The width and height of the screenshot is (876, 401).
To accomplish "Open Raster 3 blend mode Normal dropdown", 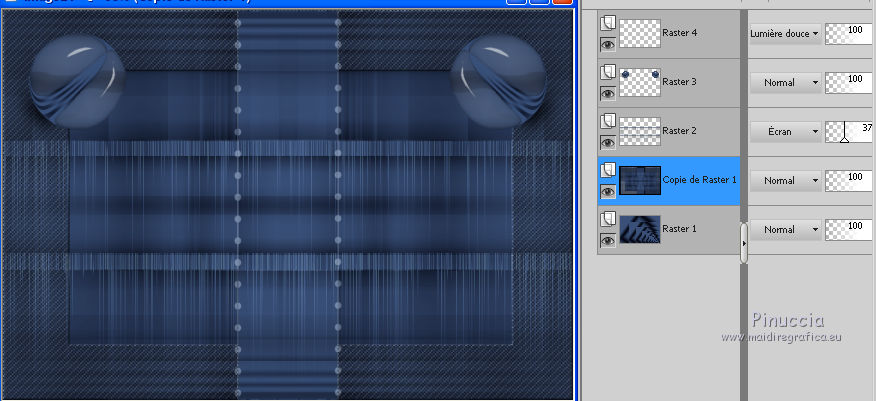I will (x=785, y=82).
